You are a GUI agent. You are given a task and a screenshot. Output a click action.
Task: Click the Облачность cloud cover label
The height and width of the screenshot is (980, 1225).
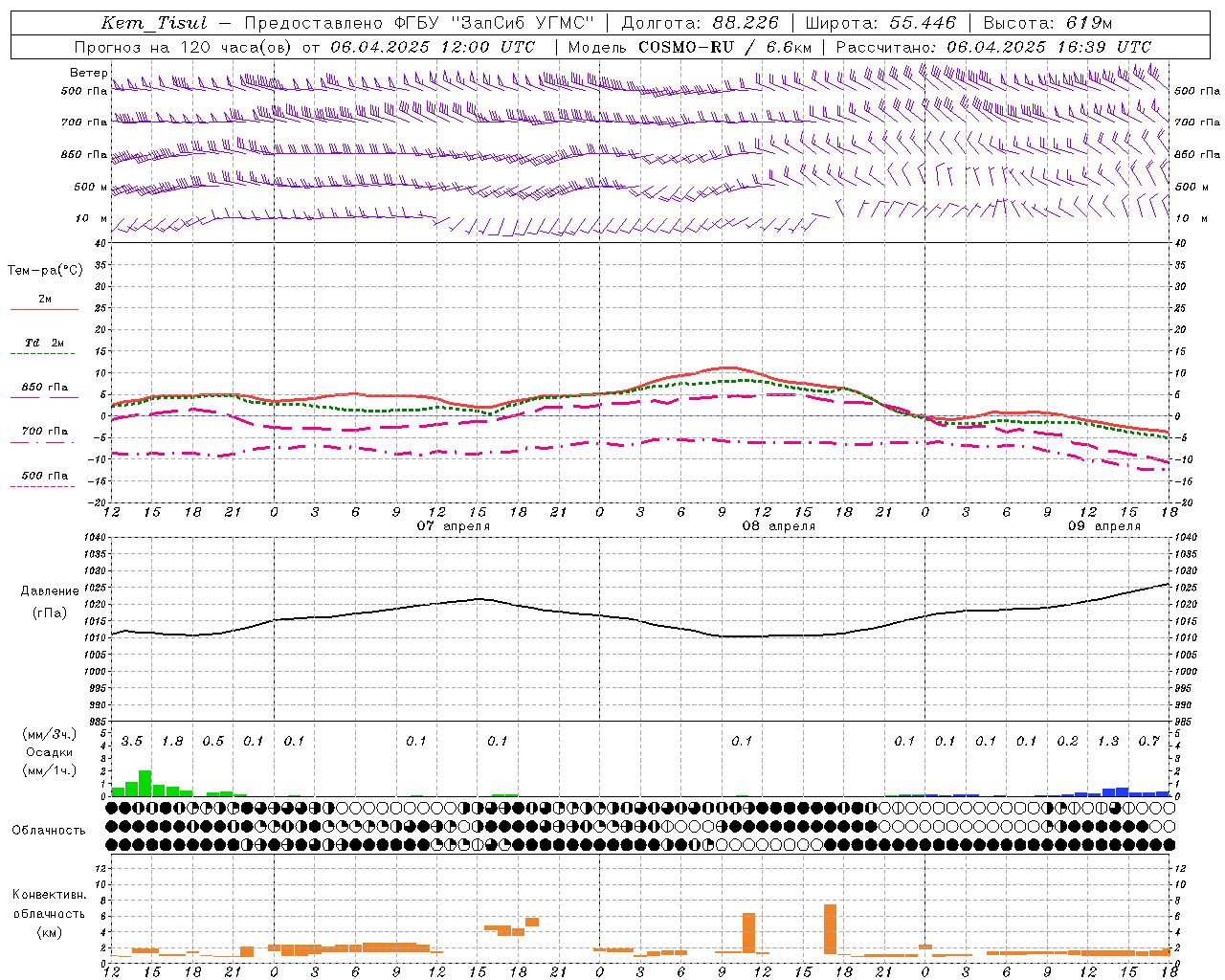(49, 830)
